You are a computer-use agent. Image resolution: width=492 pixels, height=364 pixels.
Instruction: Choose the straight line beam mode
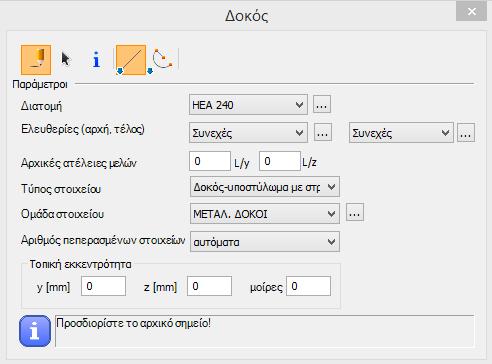point(131,60)
